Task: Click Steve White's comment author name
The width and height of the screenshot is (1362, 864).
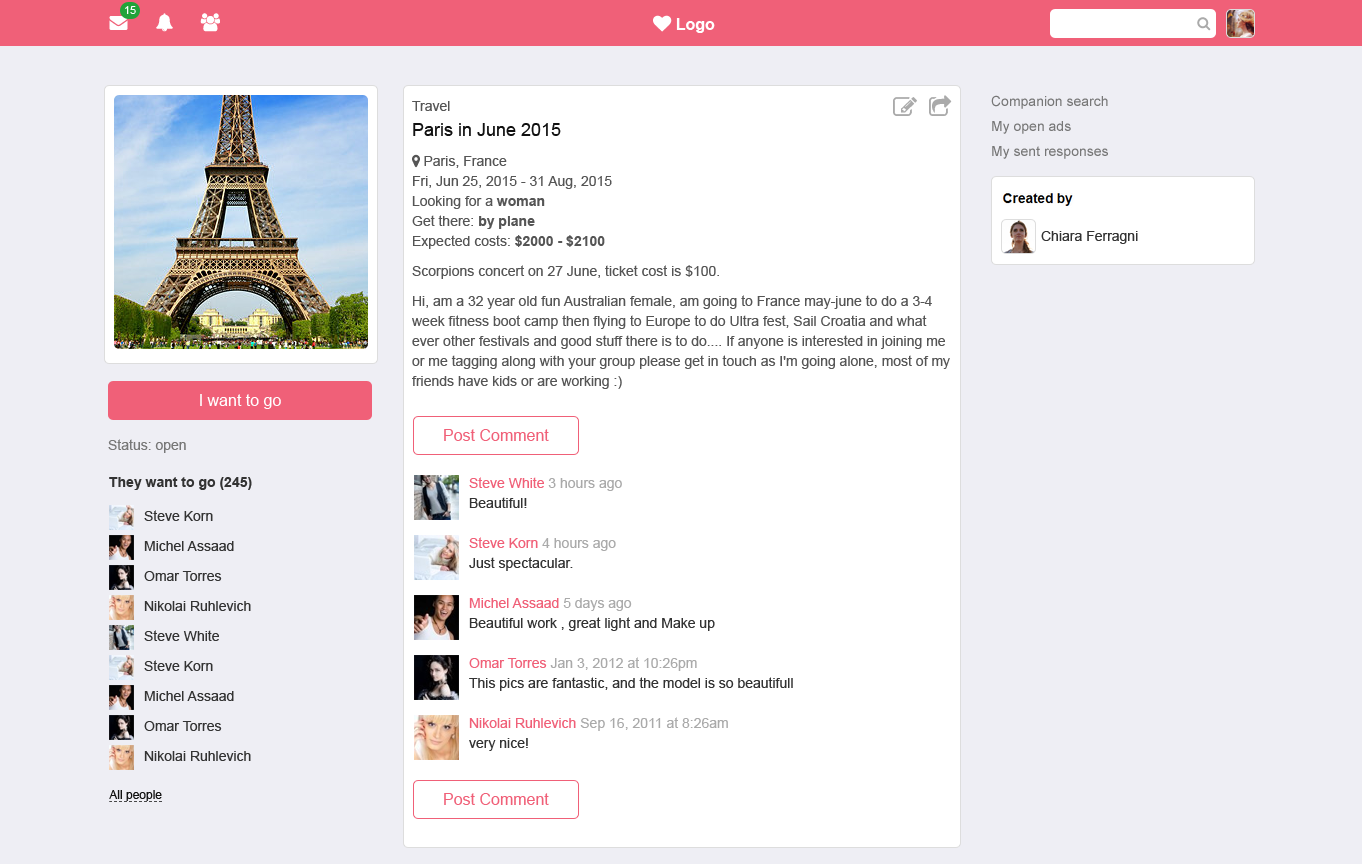Action: pyautogui.click(x=506, y=483)
